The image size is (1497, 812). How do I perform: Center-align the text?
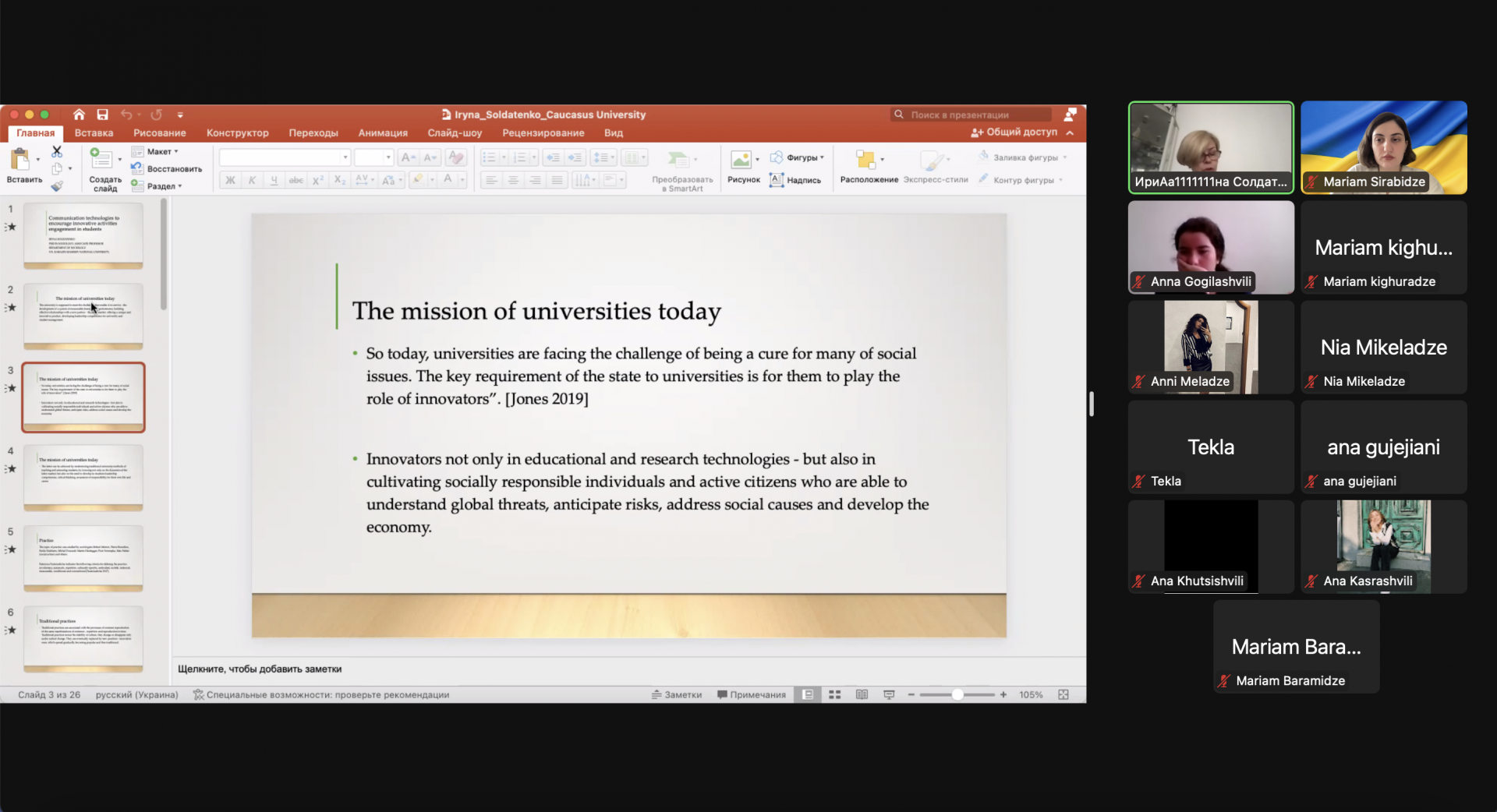click(513, 180)
